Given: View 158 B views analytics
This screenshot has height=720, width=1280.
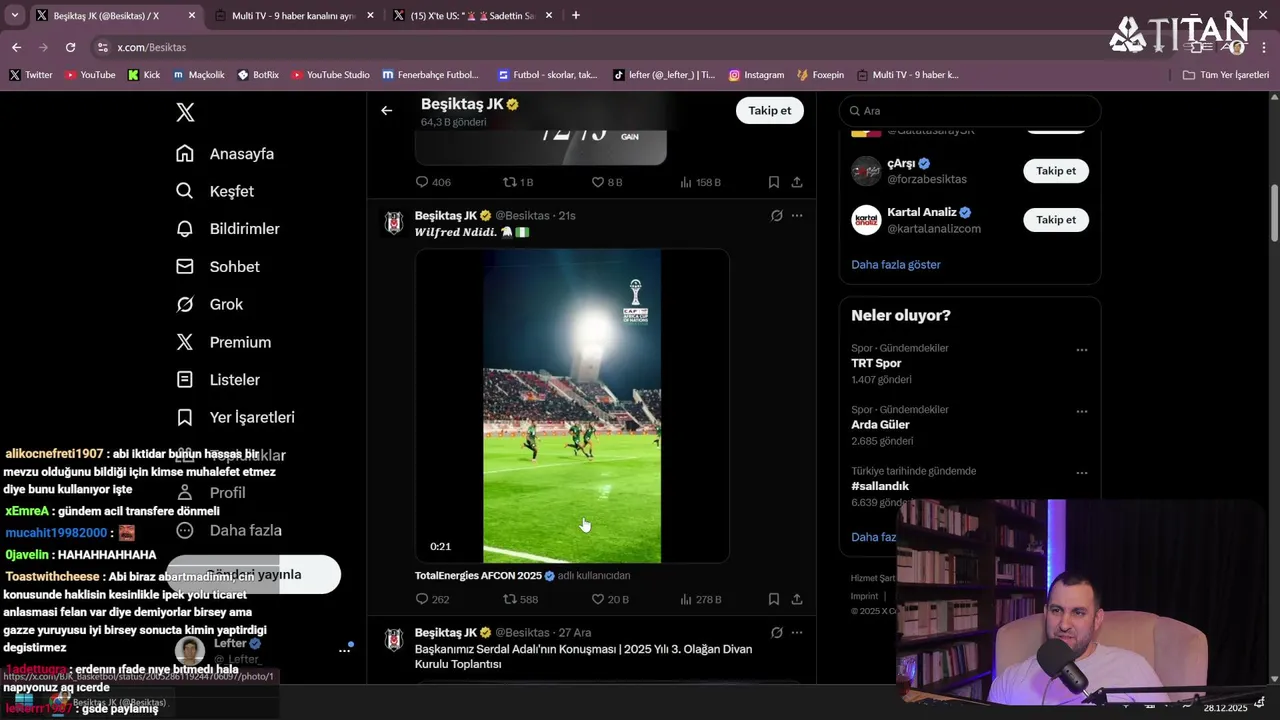Looking at the screenshot, I should click(700, 182).
